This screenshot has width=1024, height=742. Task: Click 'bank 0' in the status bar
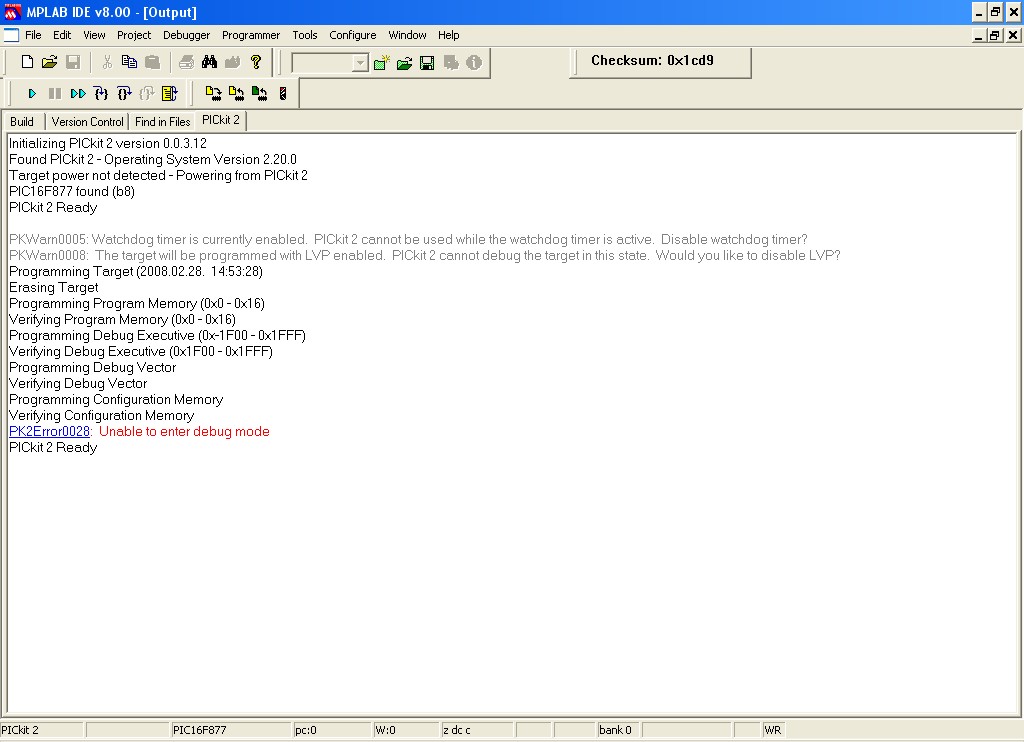pos(618,730)
